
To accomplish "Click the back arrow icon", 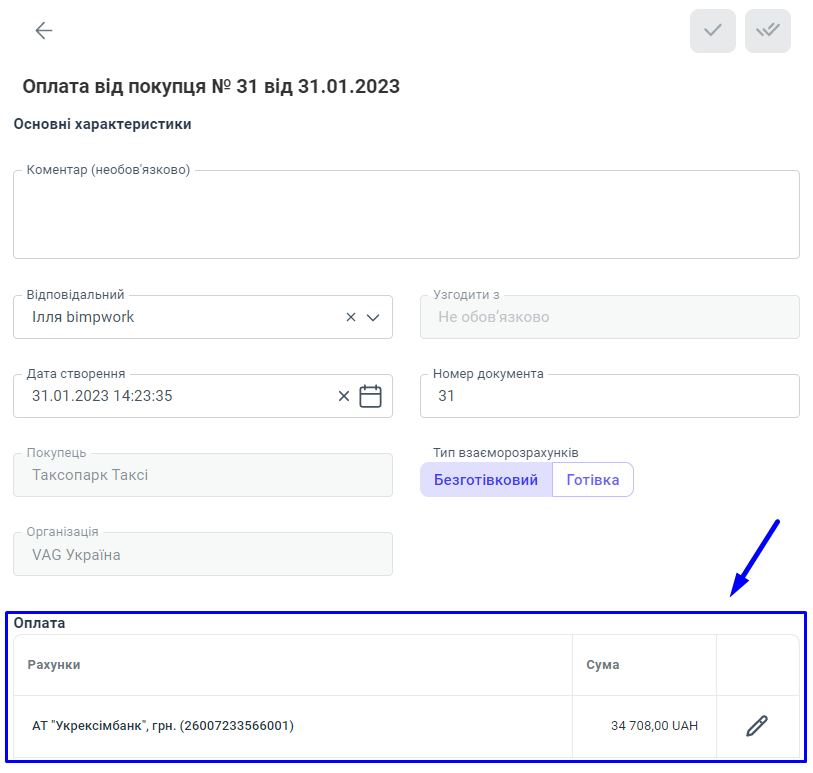I will click(43, 31).
